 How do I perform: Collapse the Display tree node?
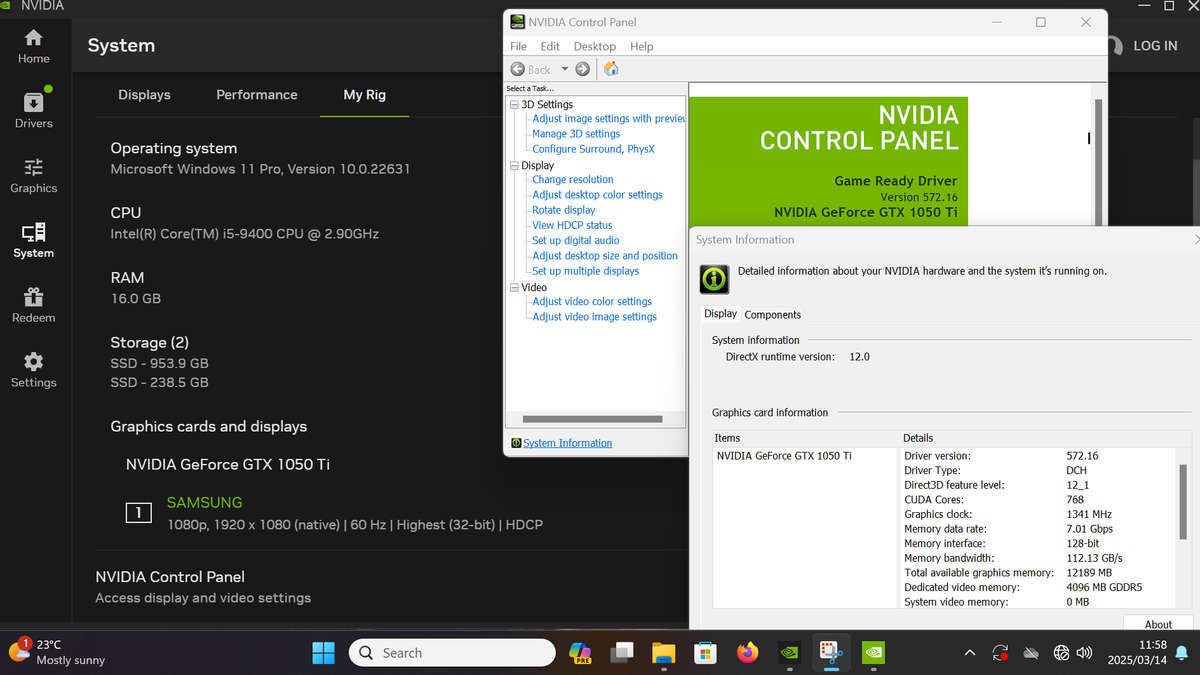click(514, 166)
